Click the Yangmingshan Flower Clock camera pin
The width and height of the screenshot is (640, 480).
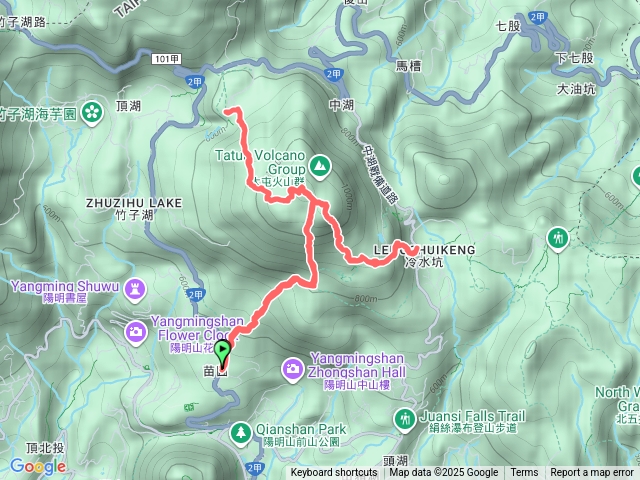coord(136,333)
